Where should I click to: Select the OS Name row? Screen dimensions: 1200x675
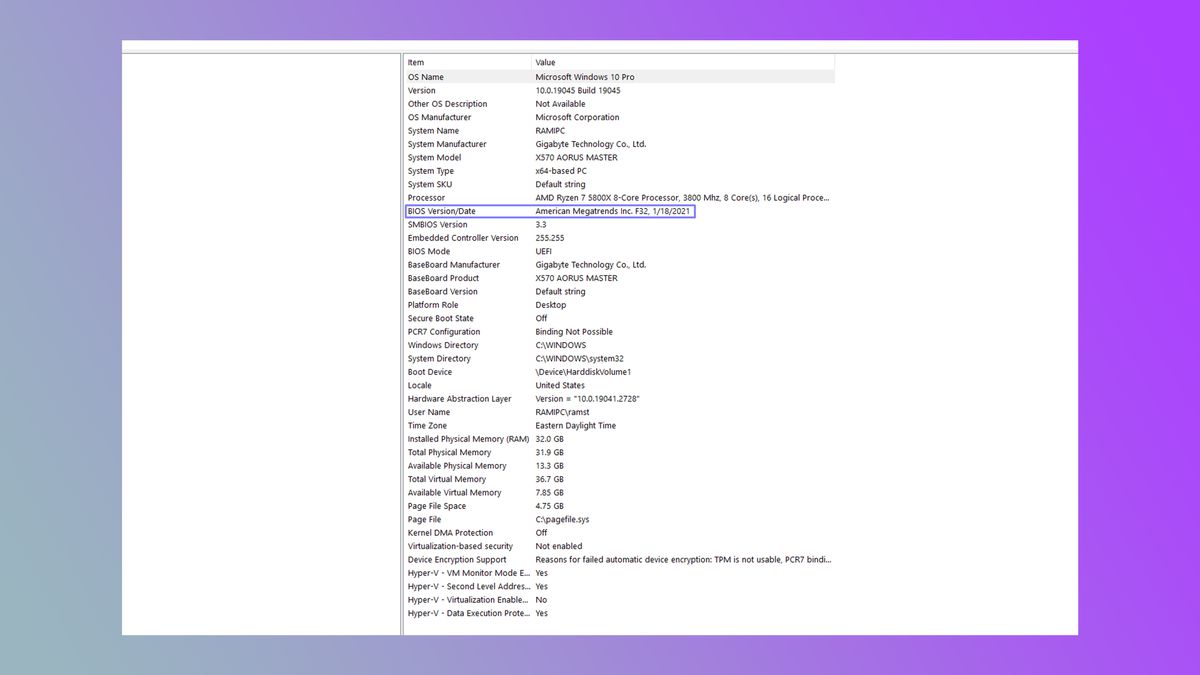(470, 76)
